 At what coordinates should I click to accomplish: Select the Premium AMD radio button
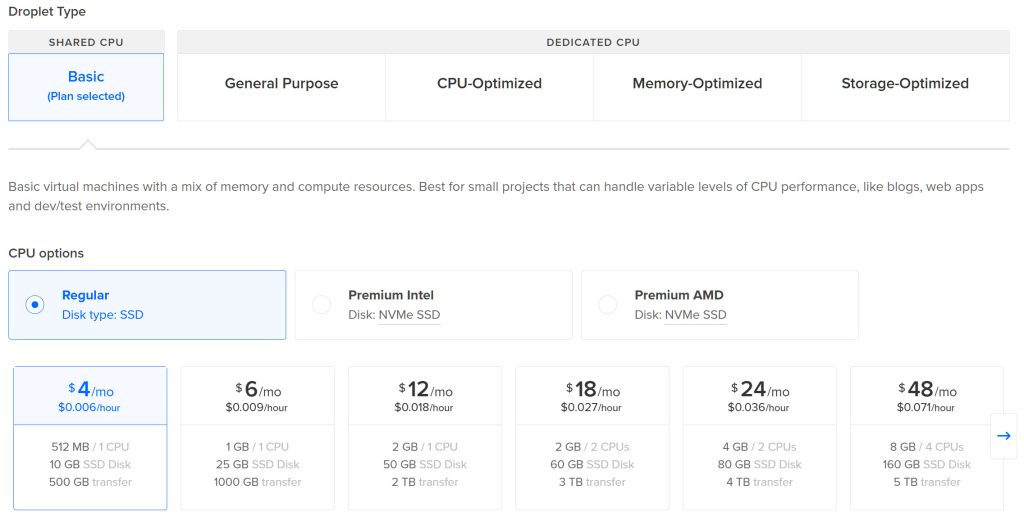point(607,305)
